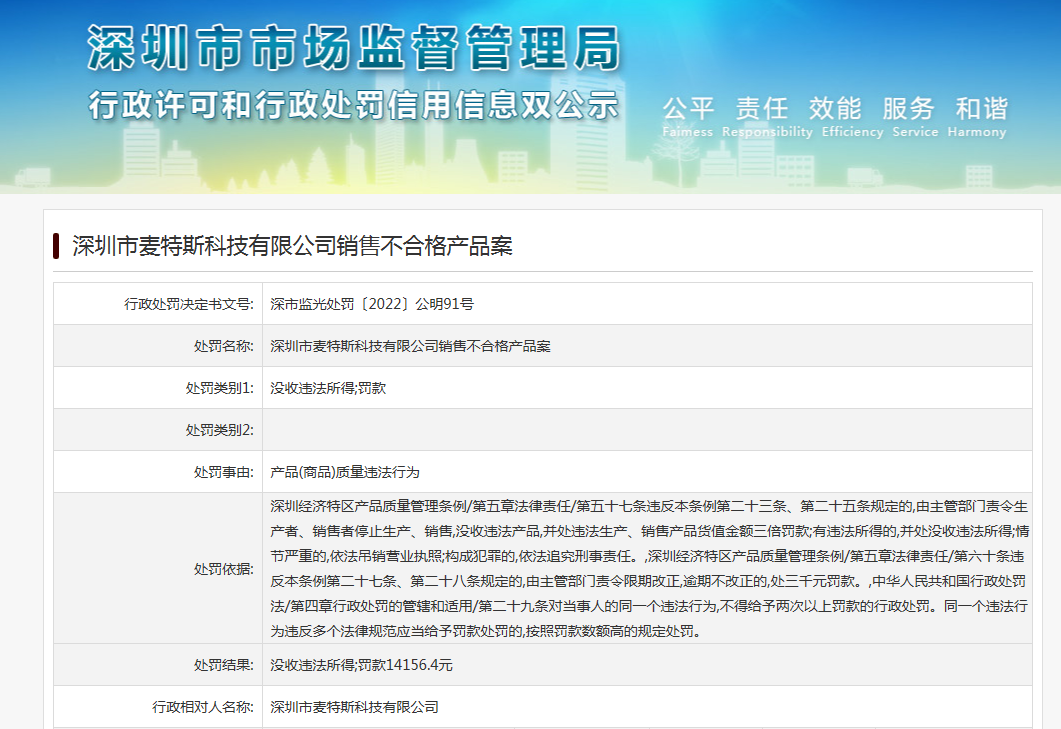1061x729 pixels.
Task: Click the 行政许可和行政处罚信用信息双公示 subtitle
Action: click(354, 105)
